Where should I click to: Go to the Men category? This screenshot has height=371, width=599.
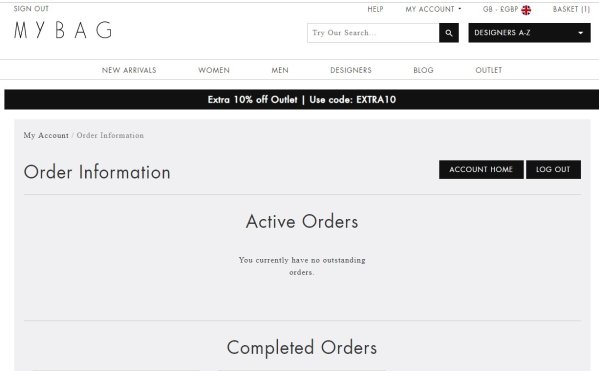pyautogui.click(x=280, y=70)
